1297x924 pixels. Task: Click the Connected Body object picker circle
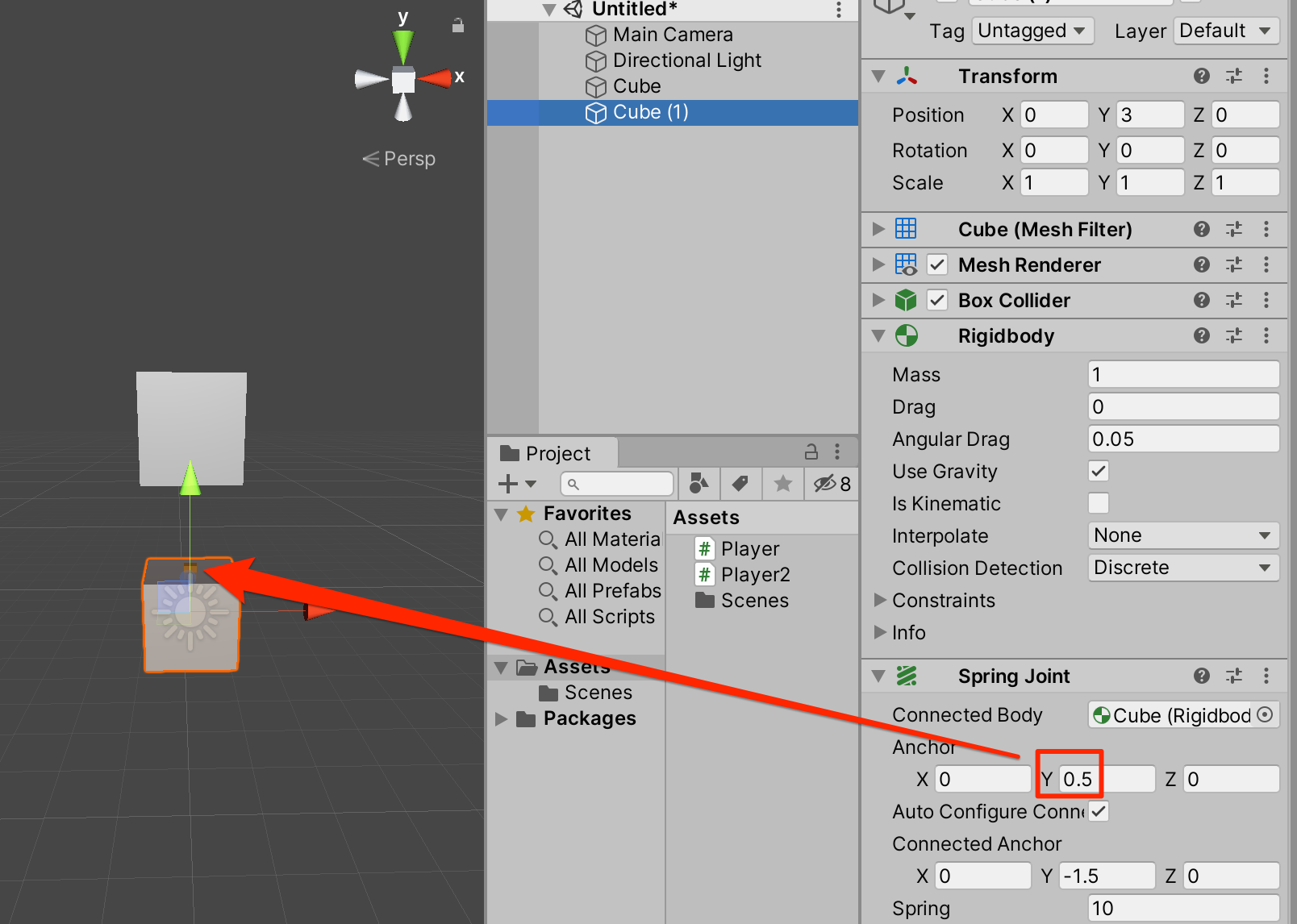(1263, 714)
